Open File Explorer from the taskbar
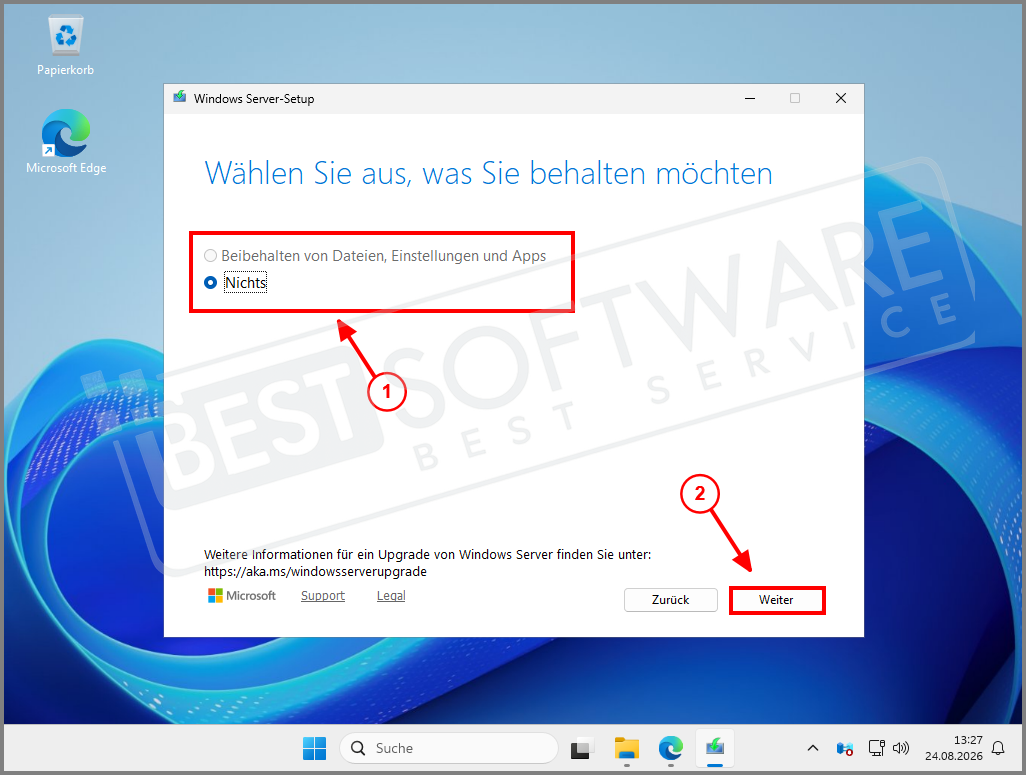 [627, 748]
